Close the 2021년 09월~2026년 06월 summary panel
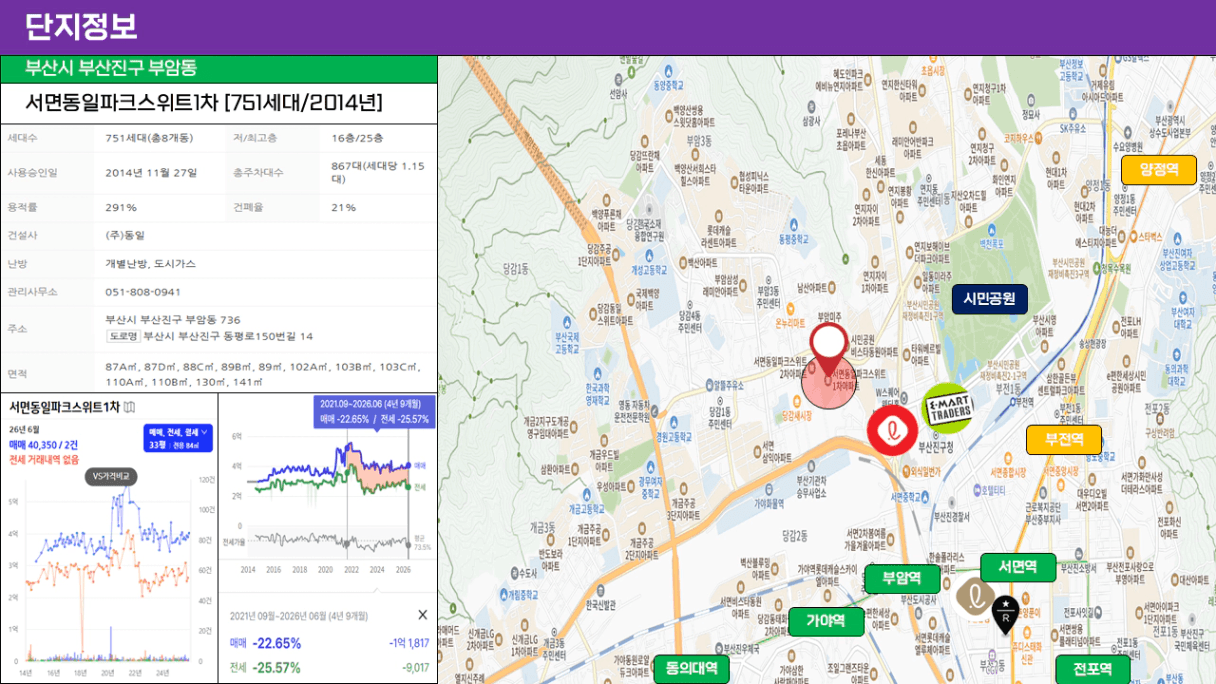The width and height of the screenshot is (1216, 684). click(x=422, y=615)
